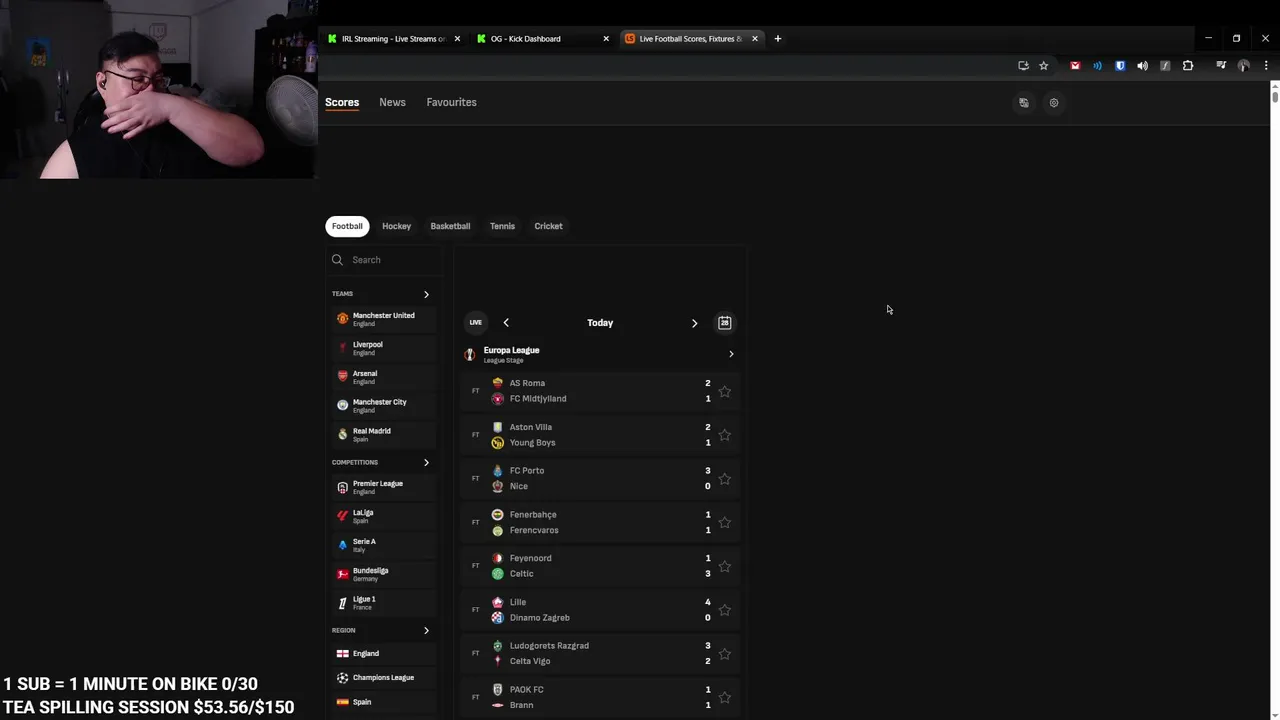Select the Scores tab
Viewport: 1280px width, 720px height.
tap(342, 102)
